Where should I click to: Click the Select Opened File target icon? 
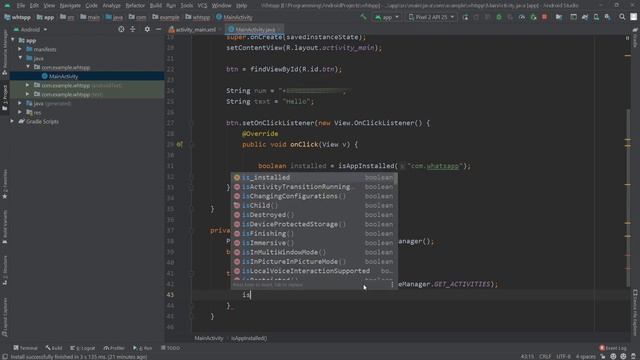click(x=121, y=29)
